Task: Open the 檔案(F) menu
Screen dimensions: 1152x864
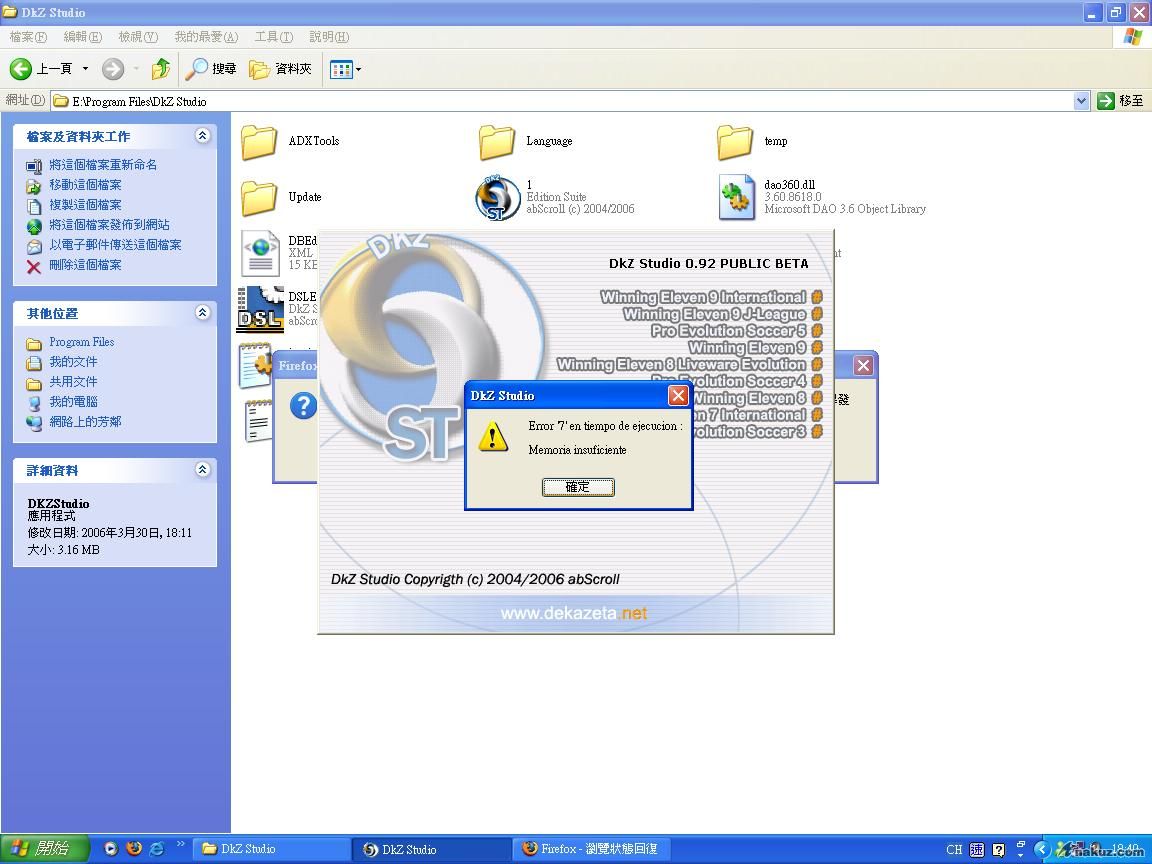Action: (28, 37)
